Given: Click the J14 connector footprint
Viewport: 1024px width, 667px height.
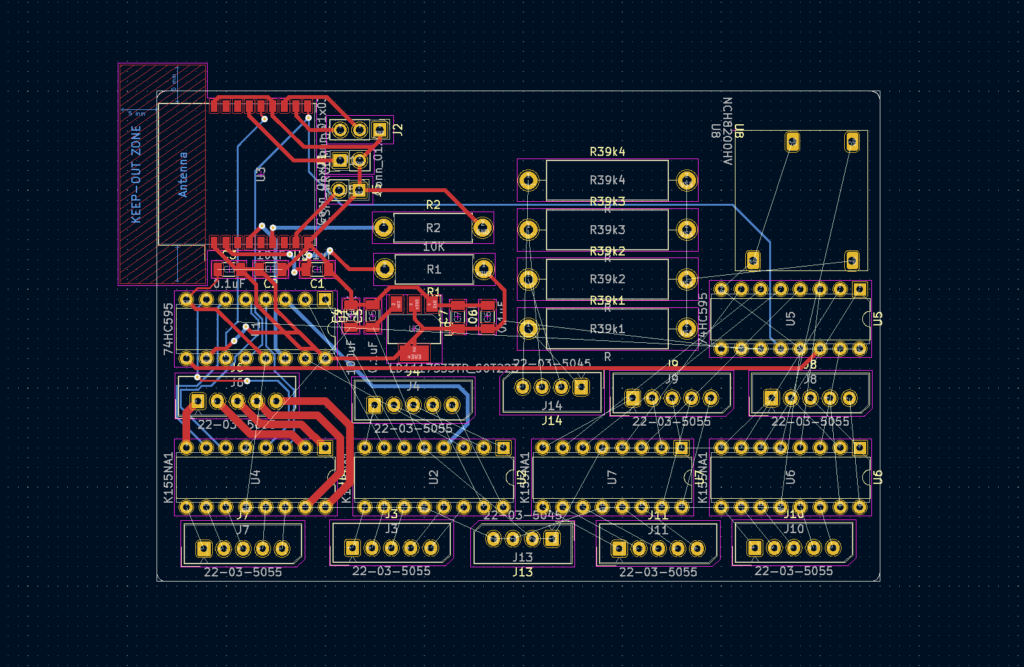Looking at the screenshot, I should (552, 389).
